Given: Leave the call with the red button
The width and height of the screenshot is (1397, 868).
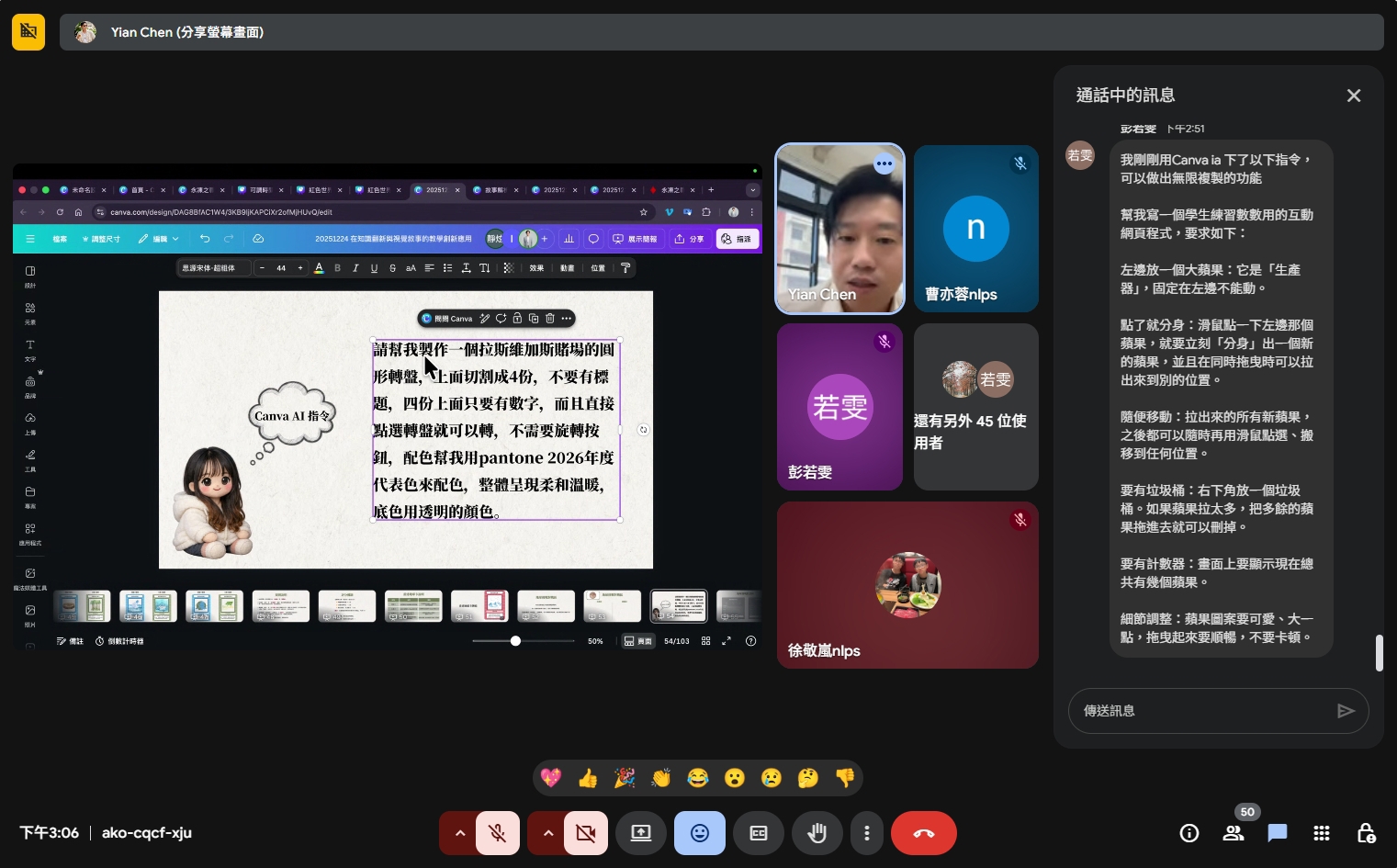Looking at the screenshot, I should 923,833.
